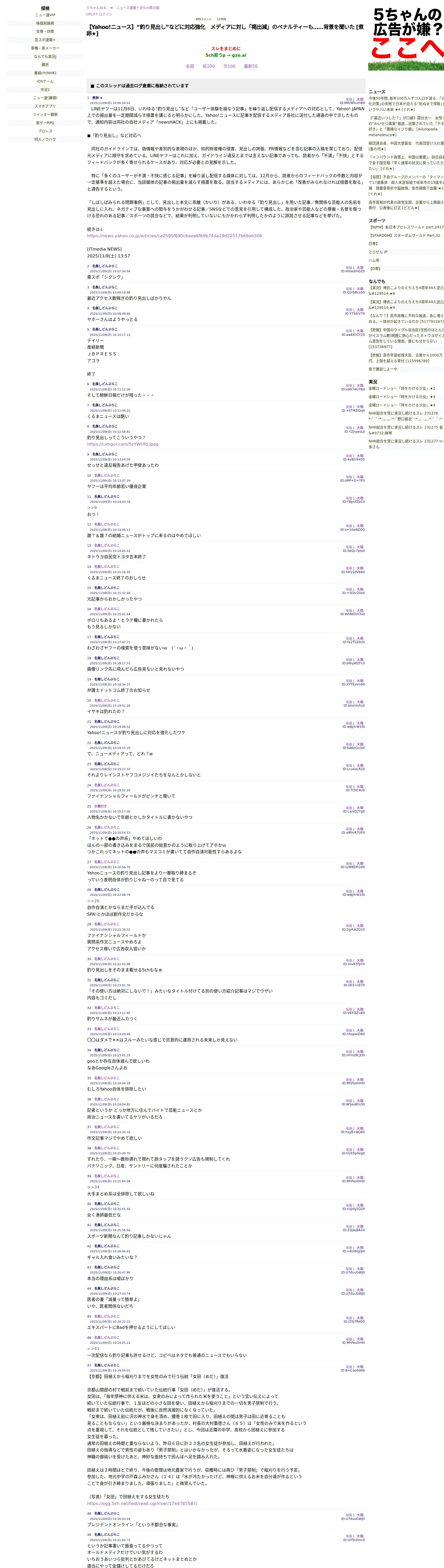Open 巨専】 thread under スポーツ
The image size is (444, 1568).
[373, 244]
